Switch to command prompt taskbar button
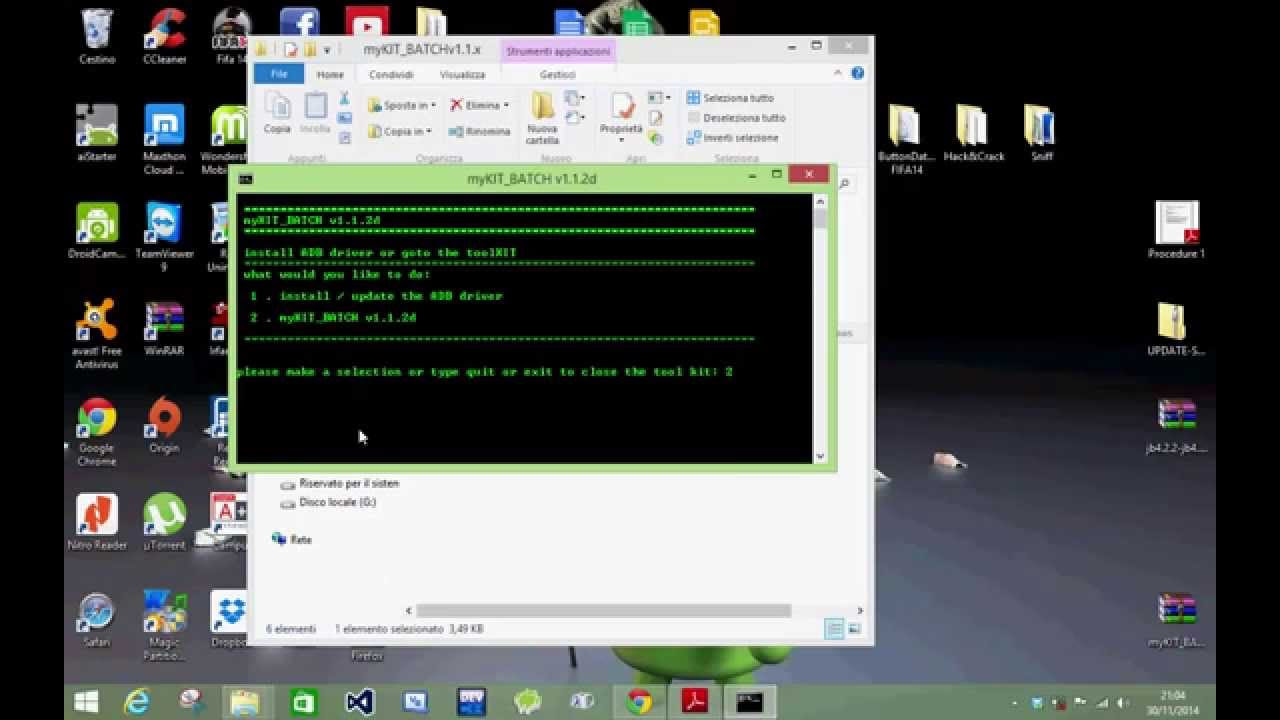This screenshot has height=720, width=1280. pyautogui.click(x=750, y=702)
